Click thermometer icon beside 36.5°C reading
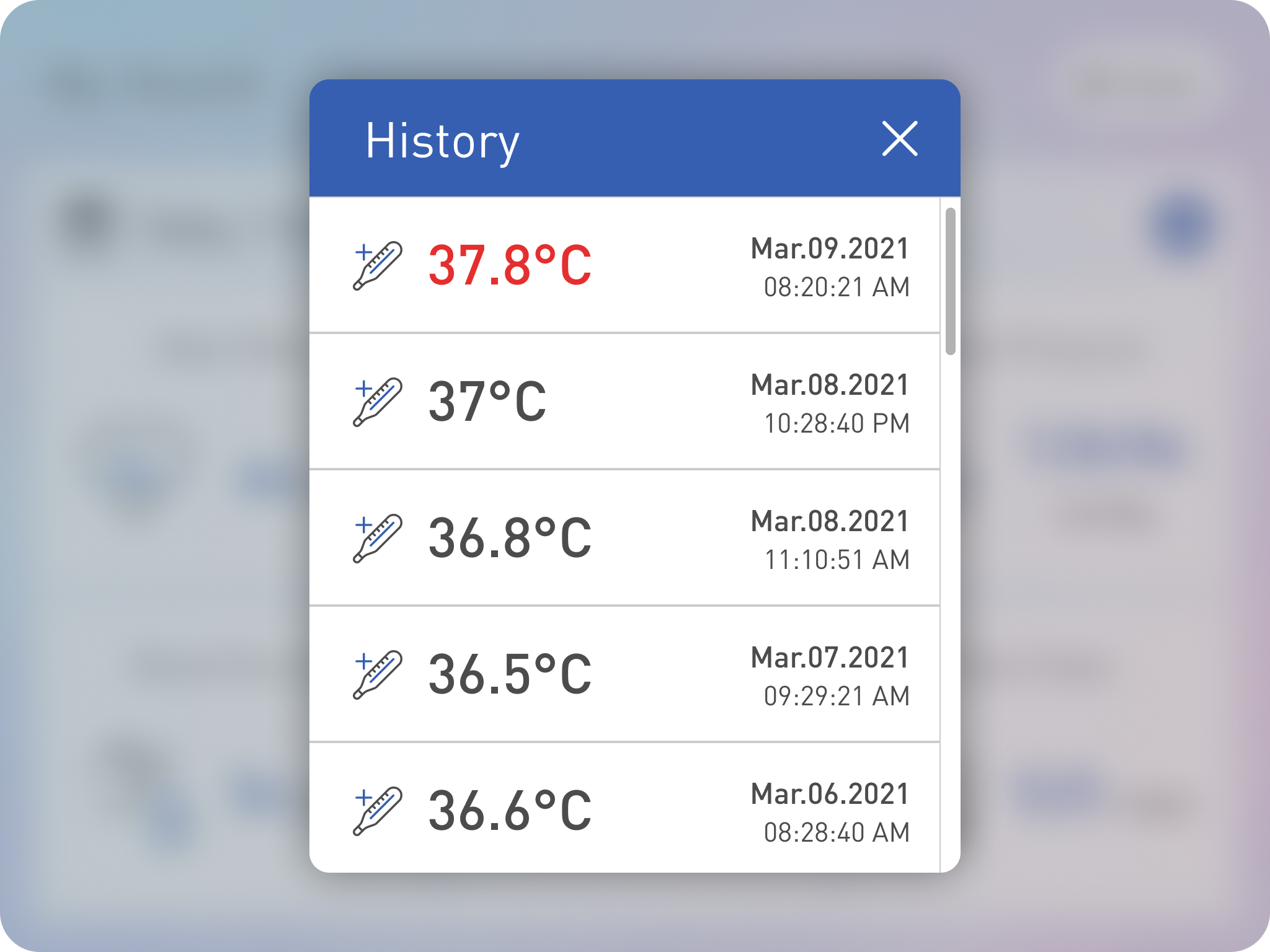The height and width of the screenshot is (952, 1270). (x=378, y=674)
